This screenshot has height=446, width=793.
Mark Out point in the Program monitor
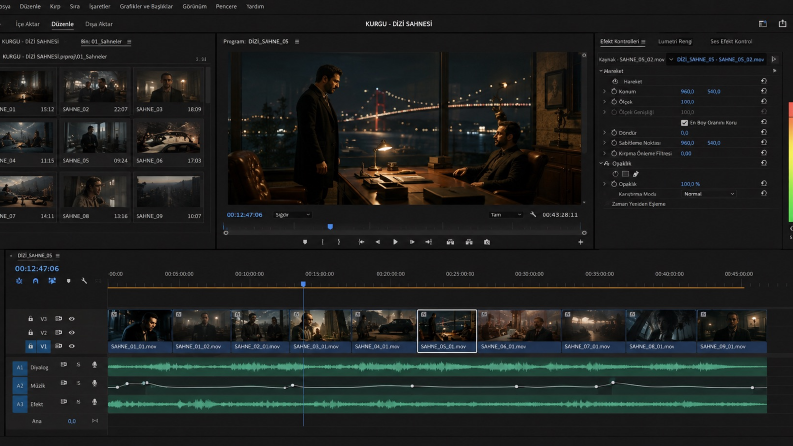[x=339, y=242]
